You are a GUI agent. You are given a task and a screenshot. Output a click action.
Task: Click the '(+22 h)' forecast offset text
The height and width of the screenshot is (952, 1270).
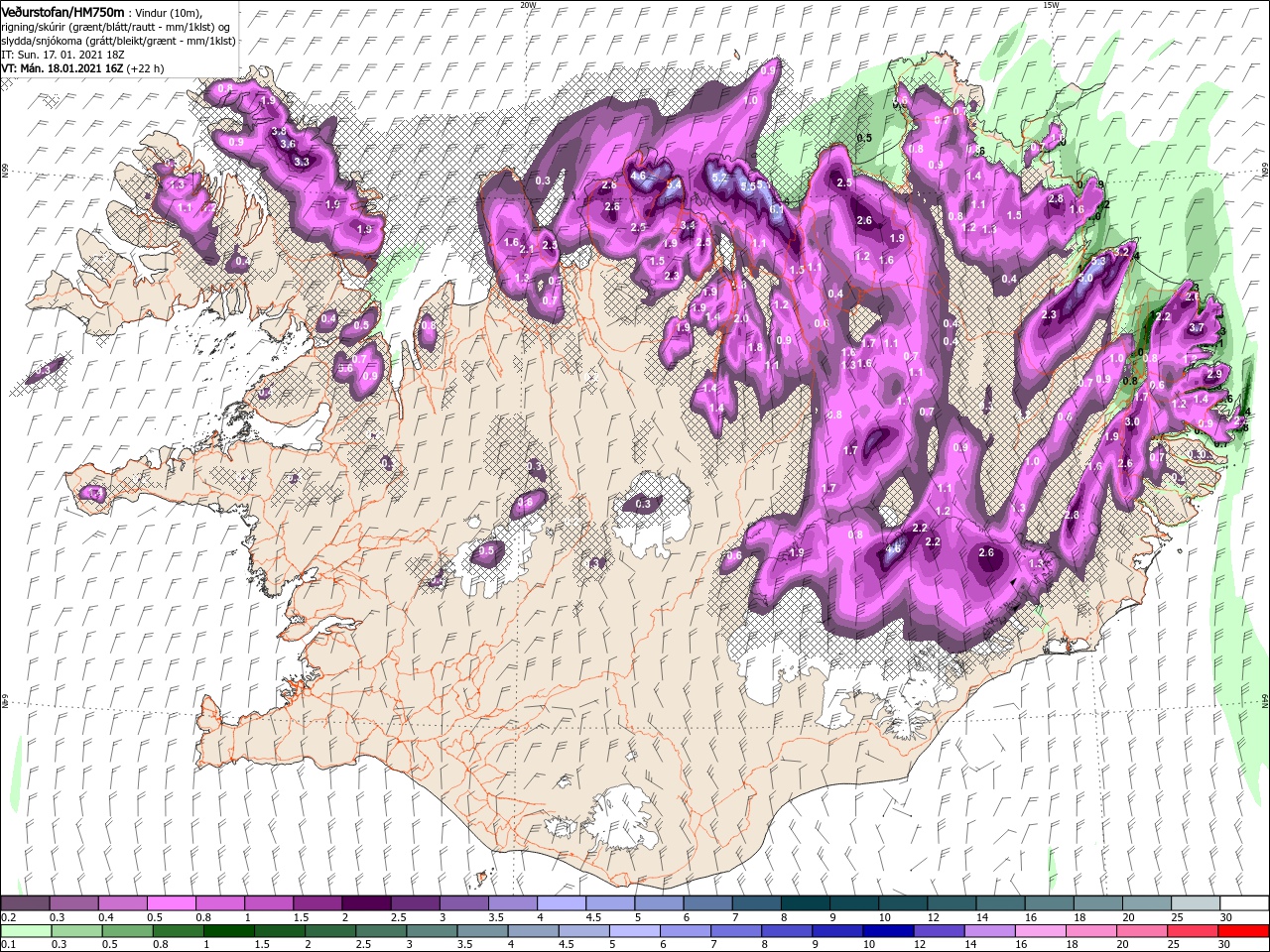point(145,68)
